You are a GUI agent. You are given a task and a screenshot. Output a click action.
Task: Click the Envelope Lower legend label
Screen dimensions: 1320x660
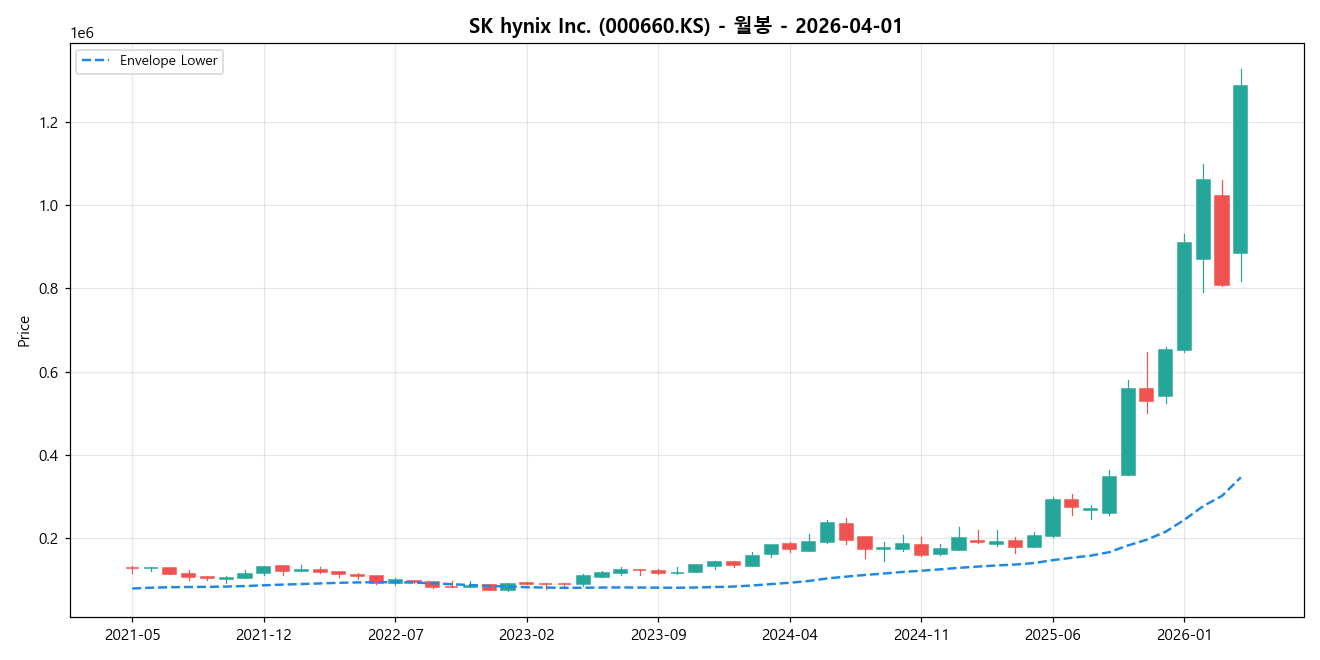tap(168, 61)
